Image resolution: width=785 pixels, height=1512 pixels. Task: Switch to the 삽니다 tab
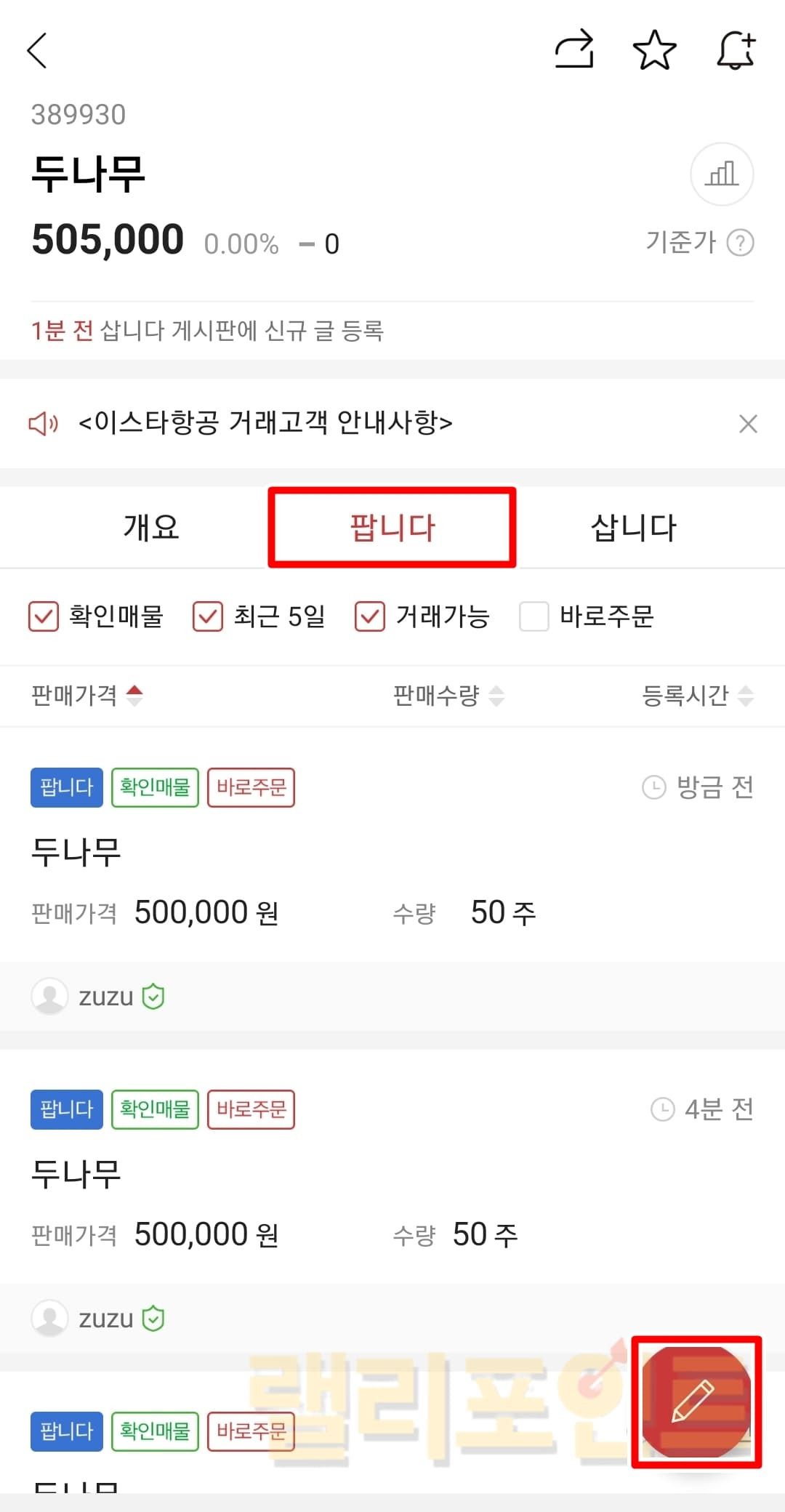click(x=633, y=528)
